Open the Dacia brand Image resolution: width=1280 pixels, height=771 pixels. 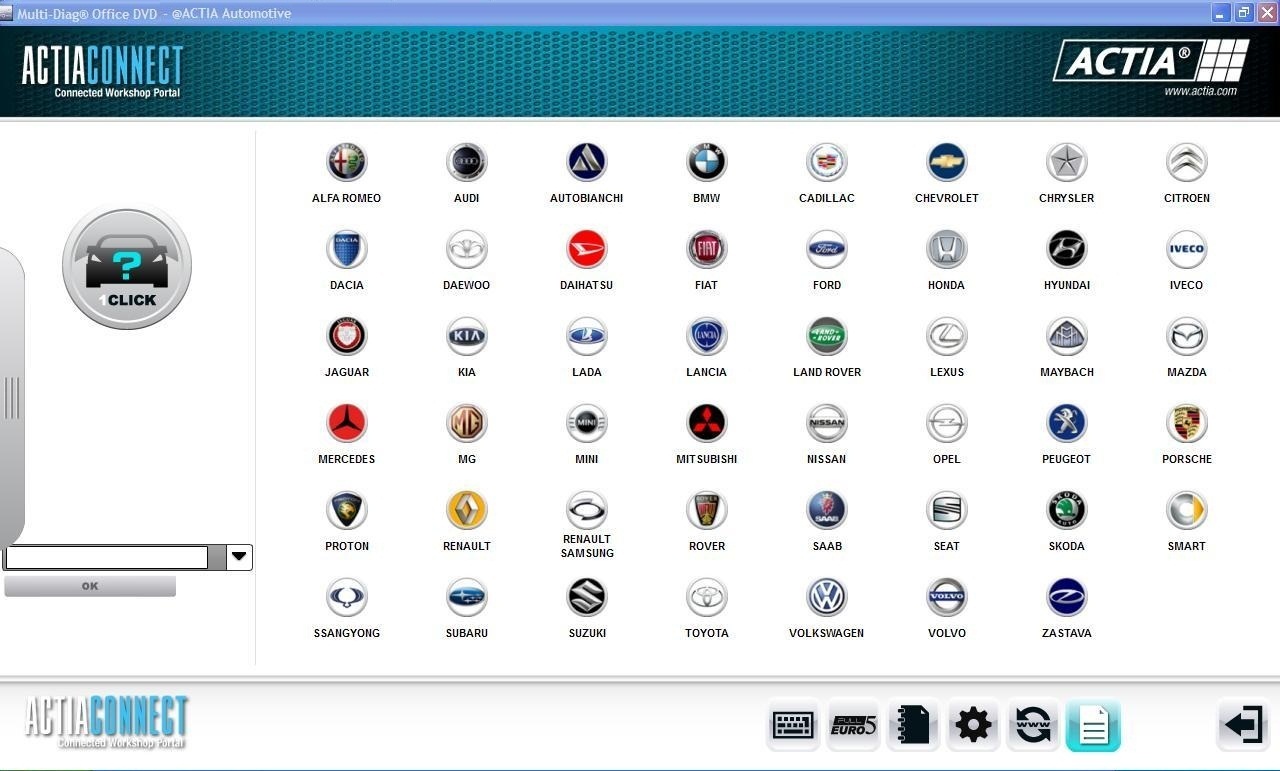[x=347, y=249]
